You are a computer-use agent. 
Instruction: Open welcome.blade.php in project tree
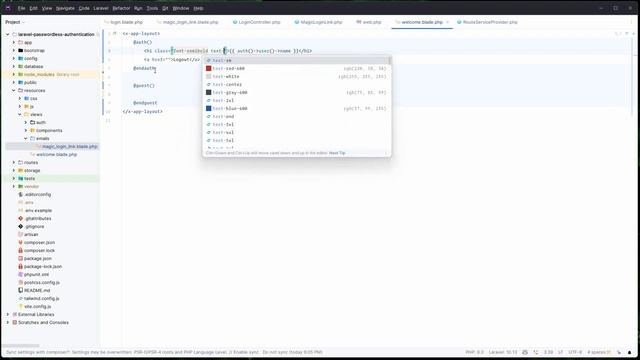tap(56, 155)
